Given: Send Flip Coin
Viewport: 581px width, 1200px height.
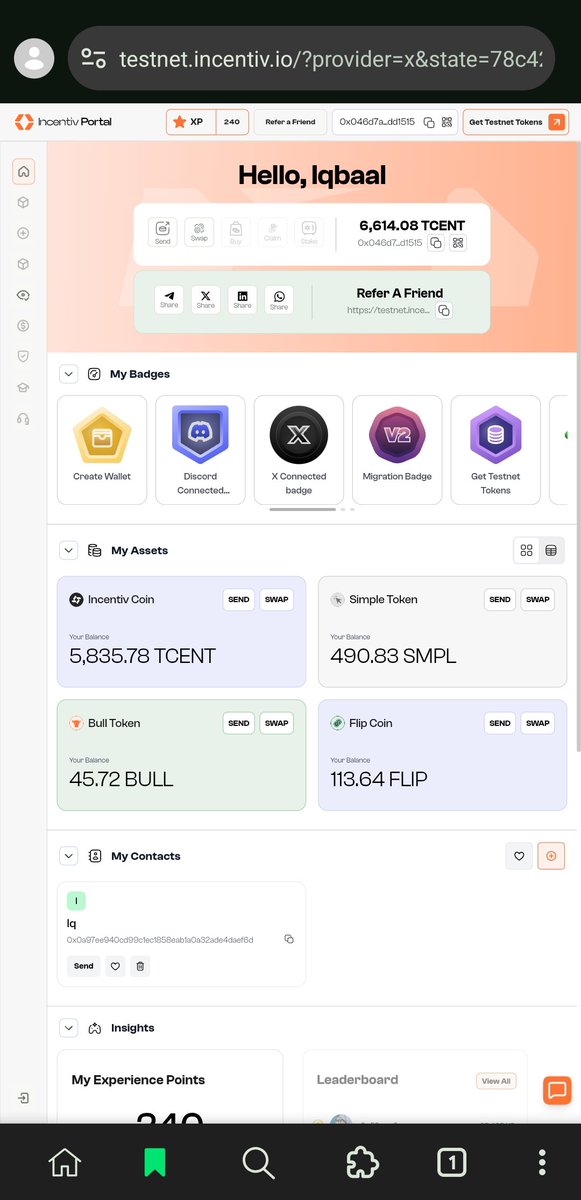Looking at the screenshot, I should pos(500,723).
